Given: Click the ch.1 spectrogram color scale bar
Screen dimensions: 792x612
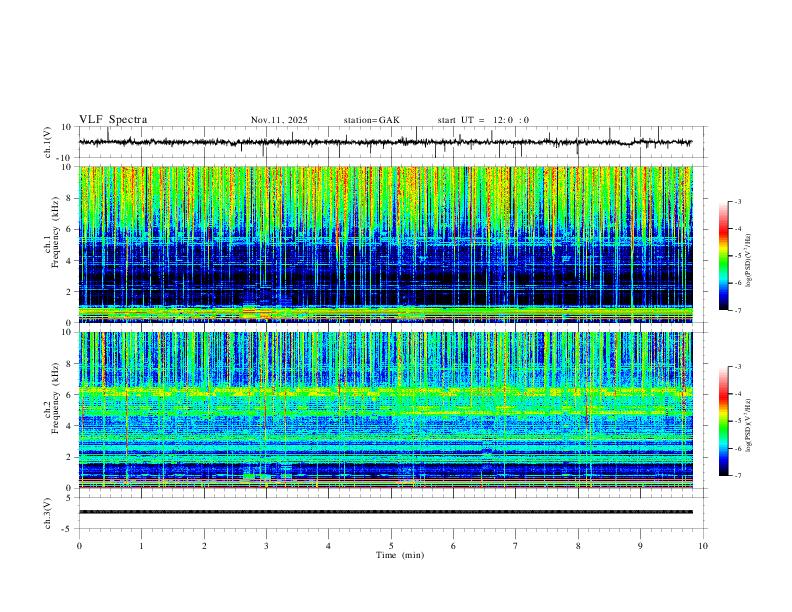Looking at the screenshot, I should pyautogui.click(x=723, y=256).
